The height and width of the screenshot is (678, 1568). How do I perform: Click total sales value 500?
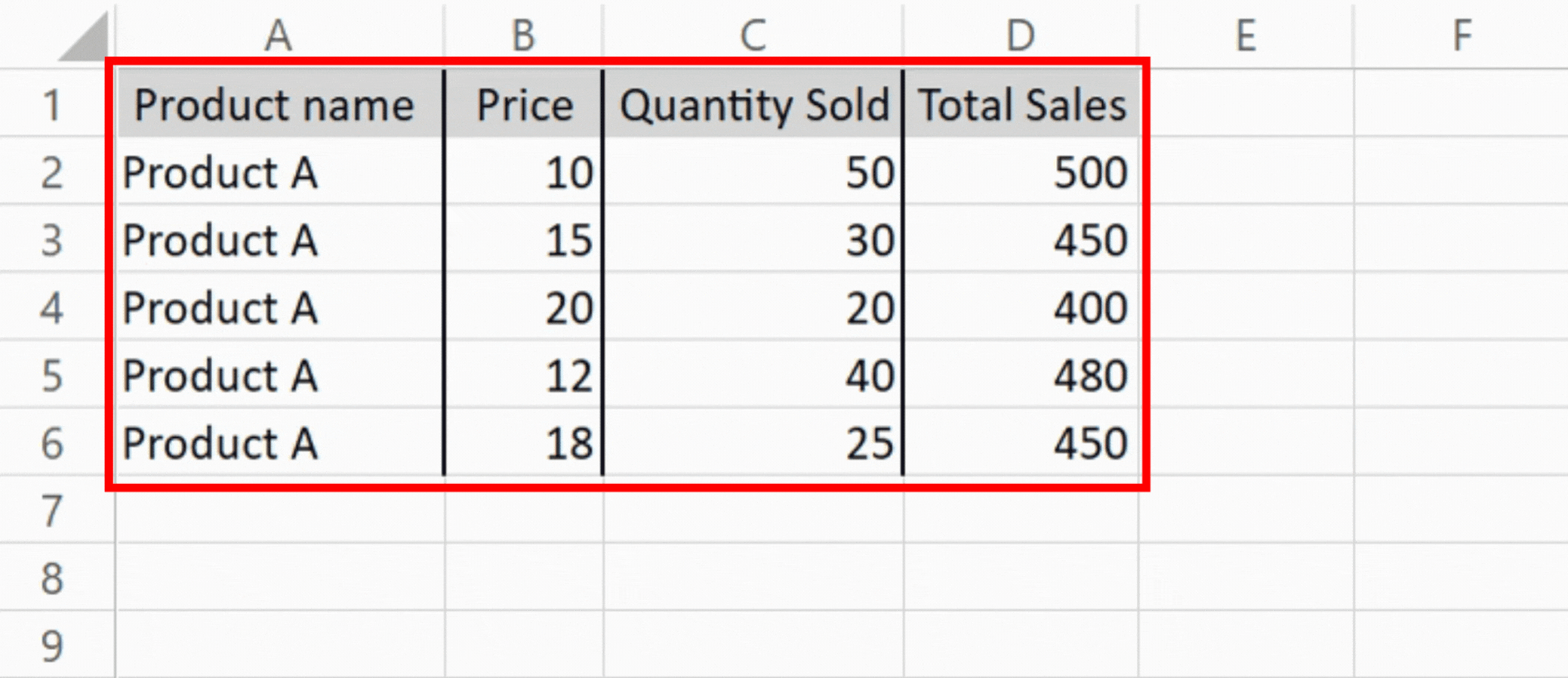coord(1021,171)
